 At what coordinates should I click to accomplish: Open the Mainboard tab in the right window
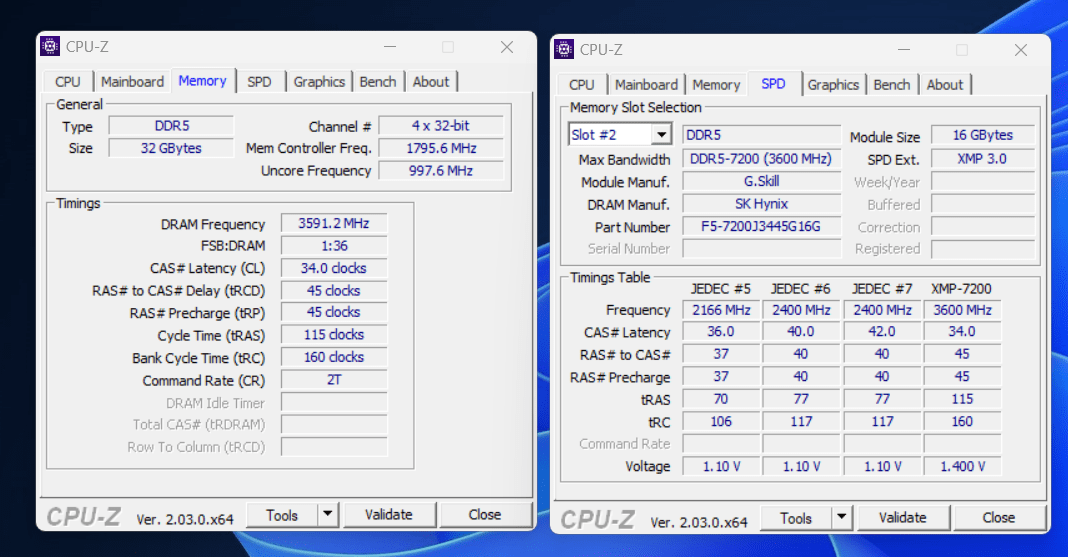pyautogui.click(x=646, y=84)
